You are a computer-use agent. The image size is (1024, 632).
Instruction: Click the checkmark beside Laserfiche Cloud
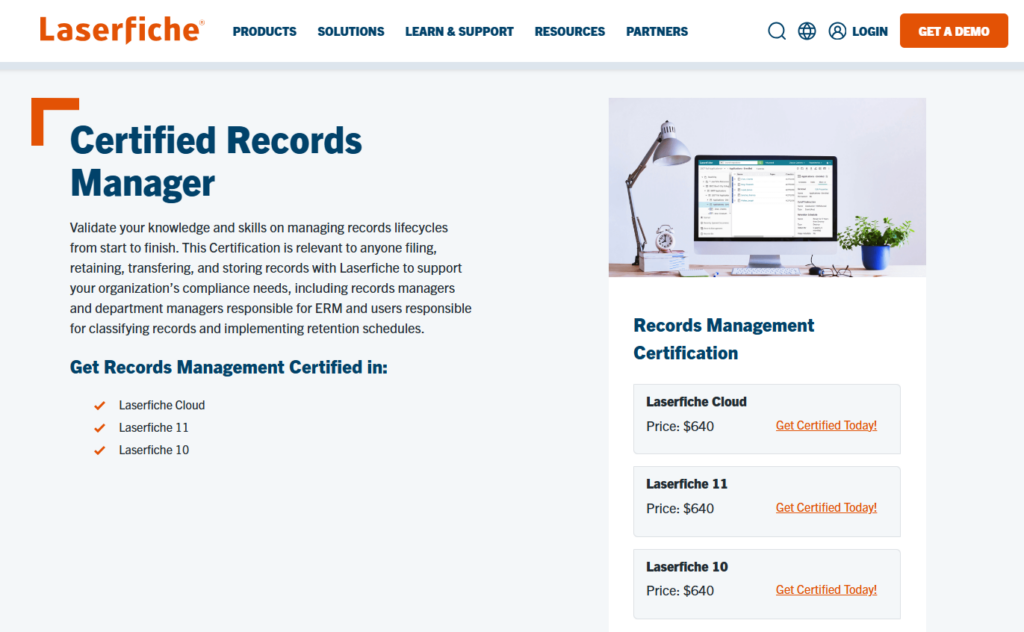coord(99,406)
